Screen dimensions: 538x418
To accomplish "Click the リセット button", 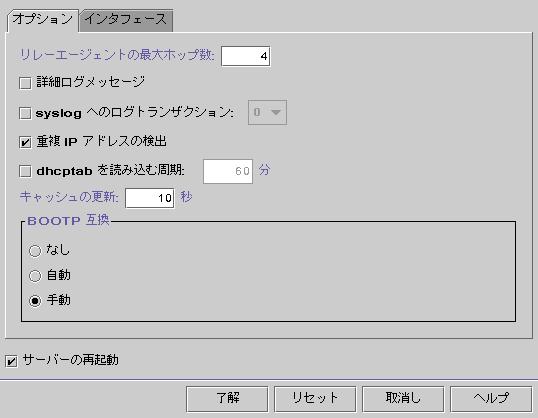I will click(315, 399).
